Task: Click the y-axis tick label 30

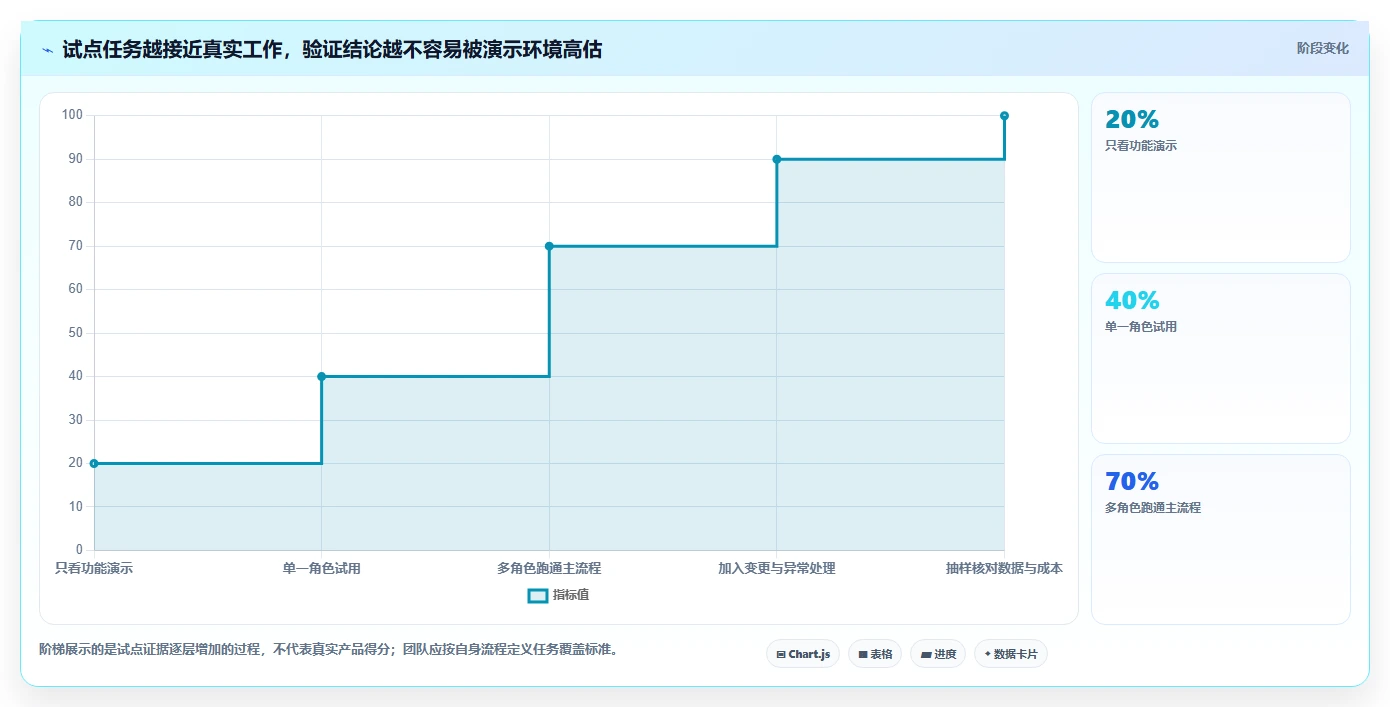Action: point(75,420)
